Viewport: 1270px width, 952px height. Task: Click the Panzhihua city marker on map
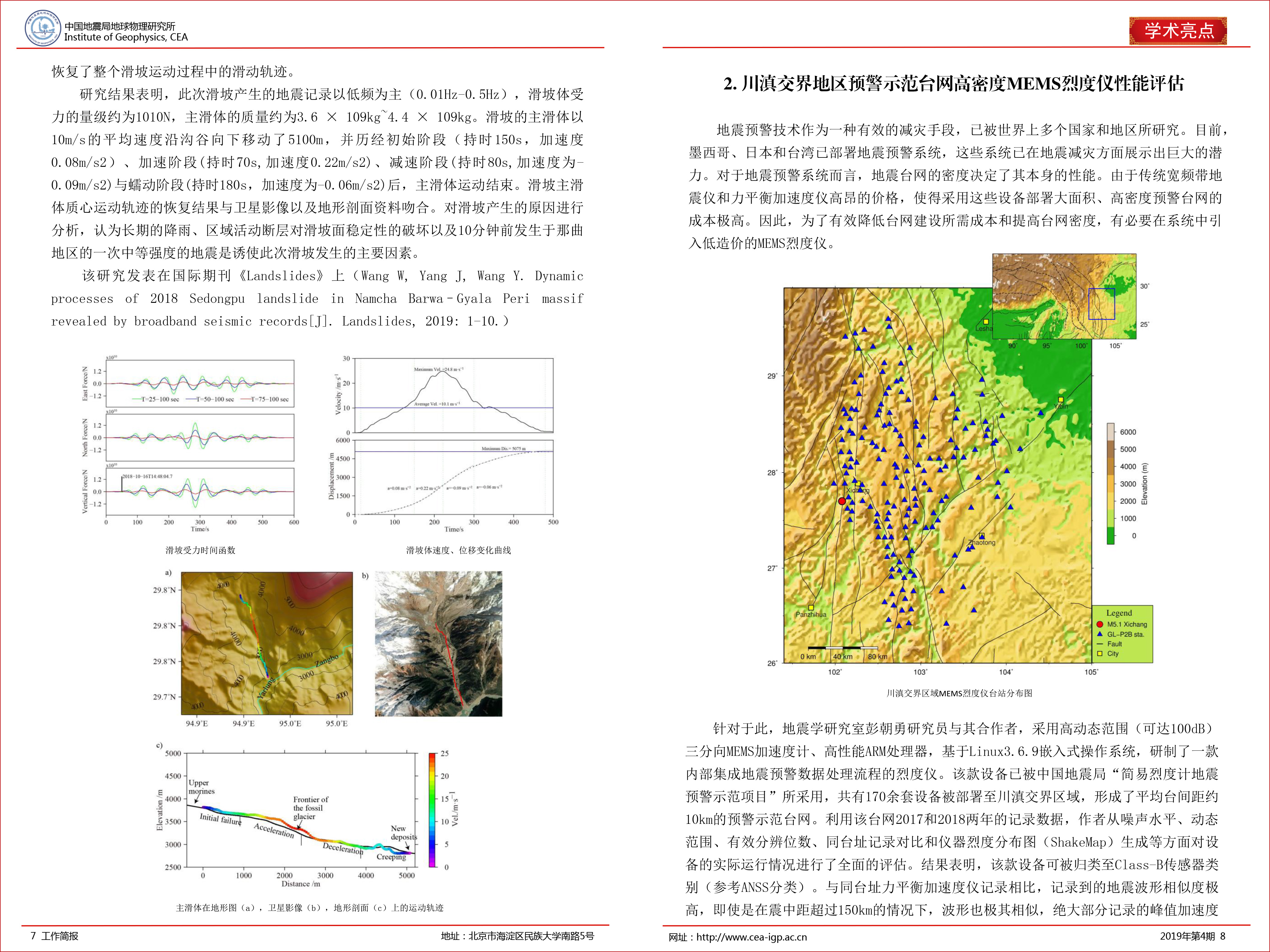coord(811,608)
